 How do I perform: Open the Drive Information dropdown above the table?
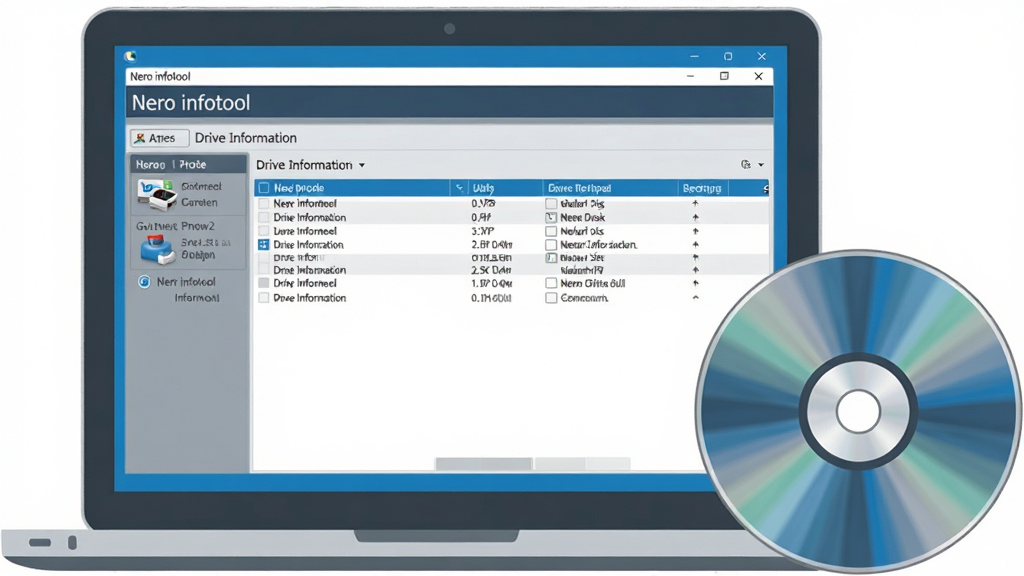pos(310,165)
